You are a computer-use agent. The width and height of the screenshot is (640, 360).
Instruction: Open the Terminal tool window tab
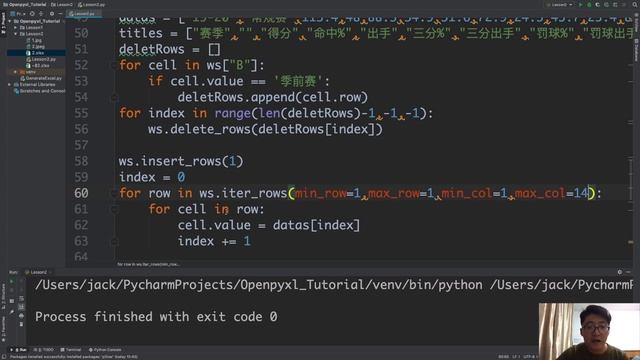pos(71,350)
